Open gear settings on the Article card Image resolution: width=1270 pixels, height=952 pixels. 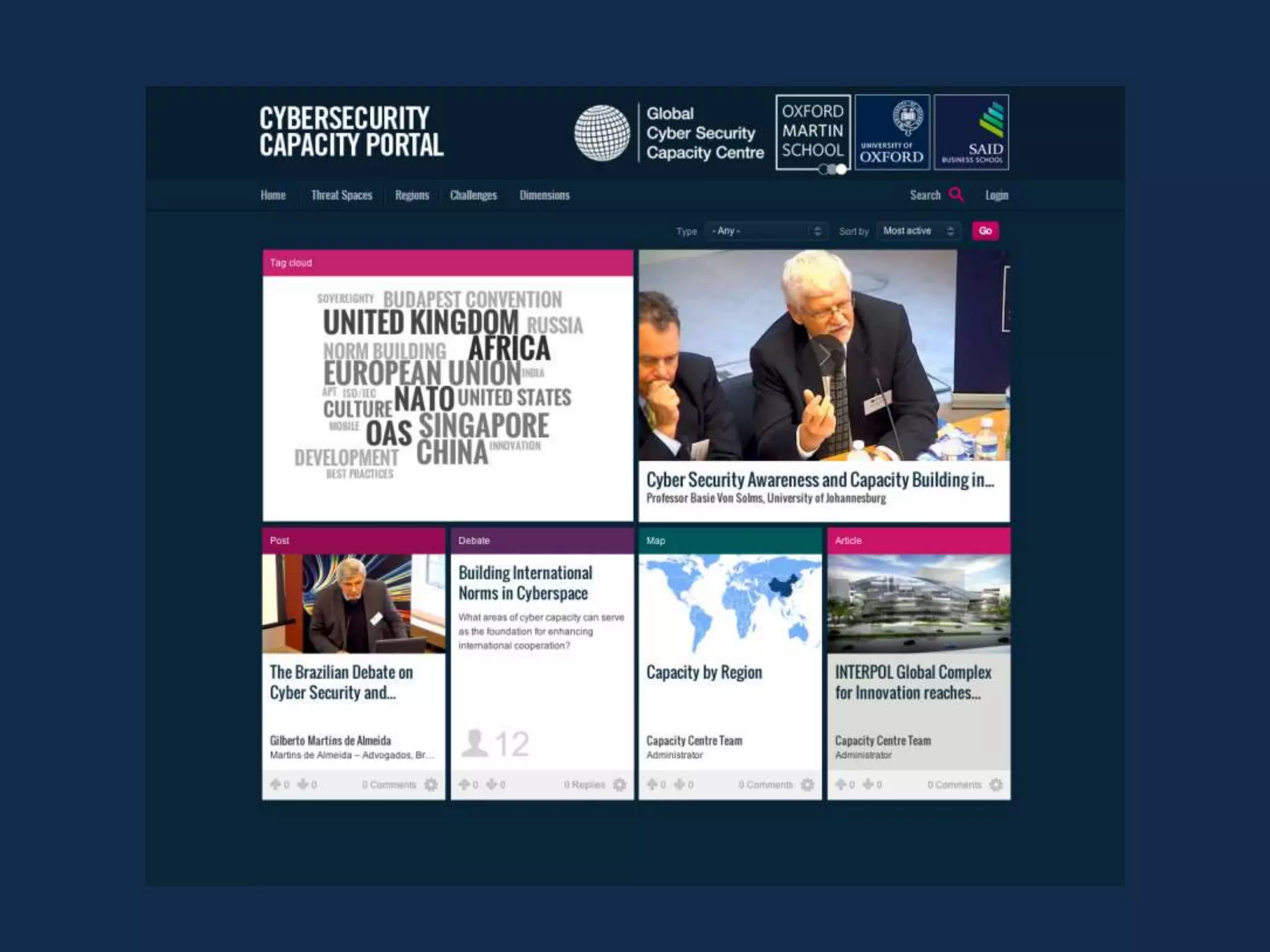click(996, 785)
